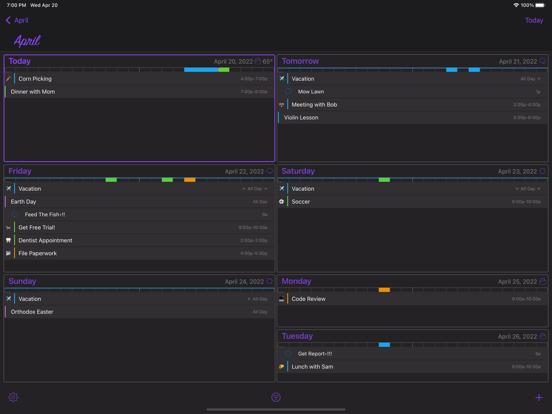Open the Tomorrow day header
Viewport: 552px width, 414px height.
coord(413,61)
